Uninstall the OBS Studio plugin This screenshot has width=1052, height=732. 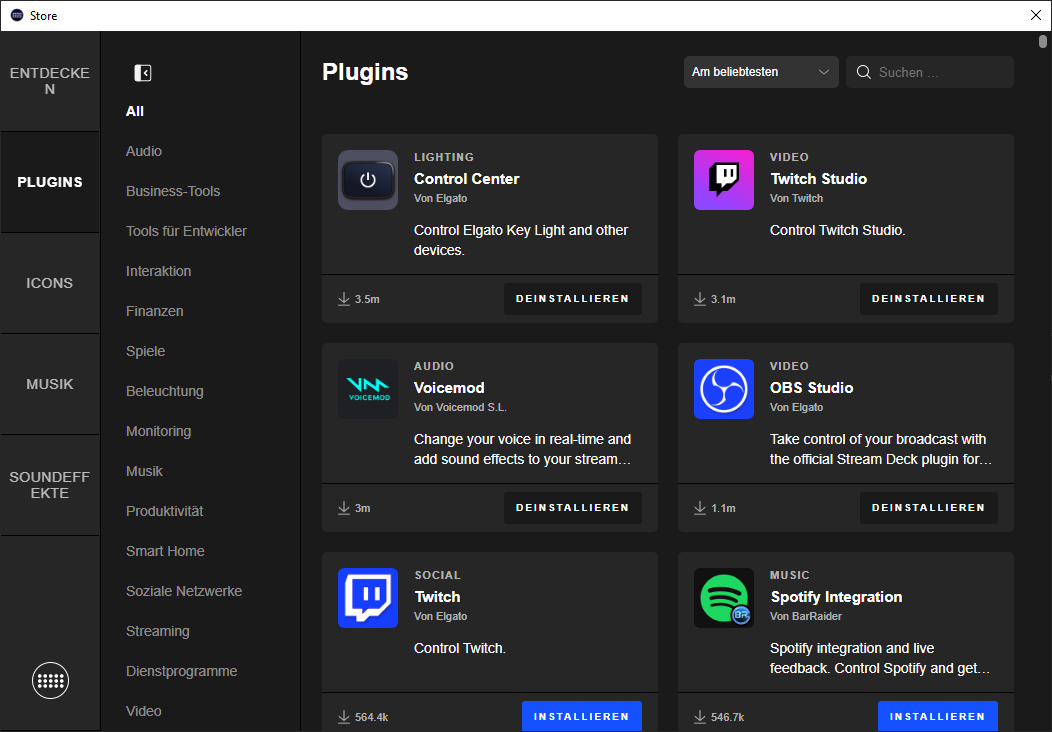928,508
